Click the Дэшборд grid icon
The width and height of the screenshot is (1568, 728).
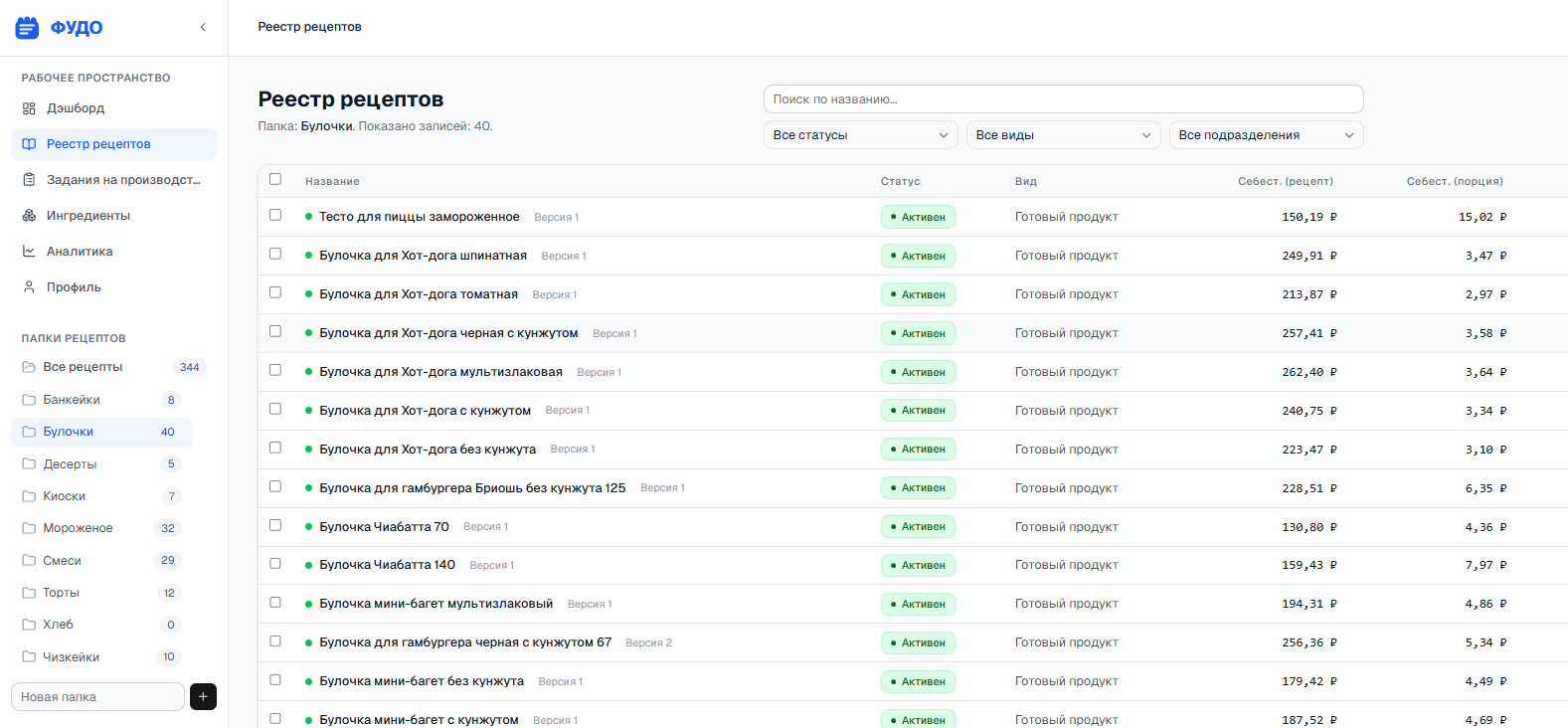pos(29,108)
